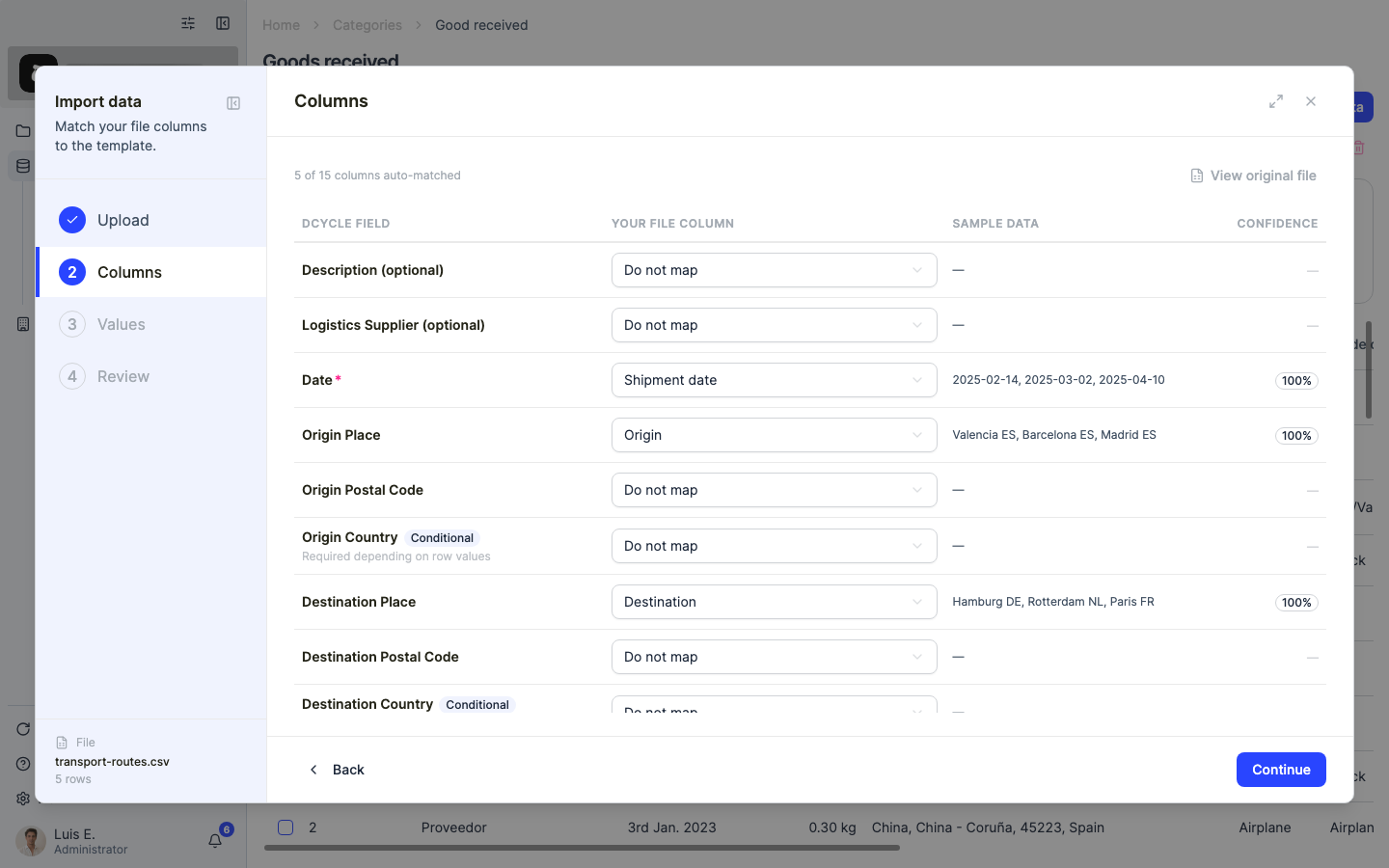1389x868 pixels.
Task: Open Origin Postal Code mapping dropdown
Action: (775, 490)
